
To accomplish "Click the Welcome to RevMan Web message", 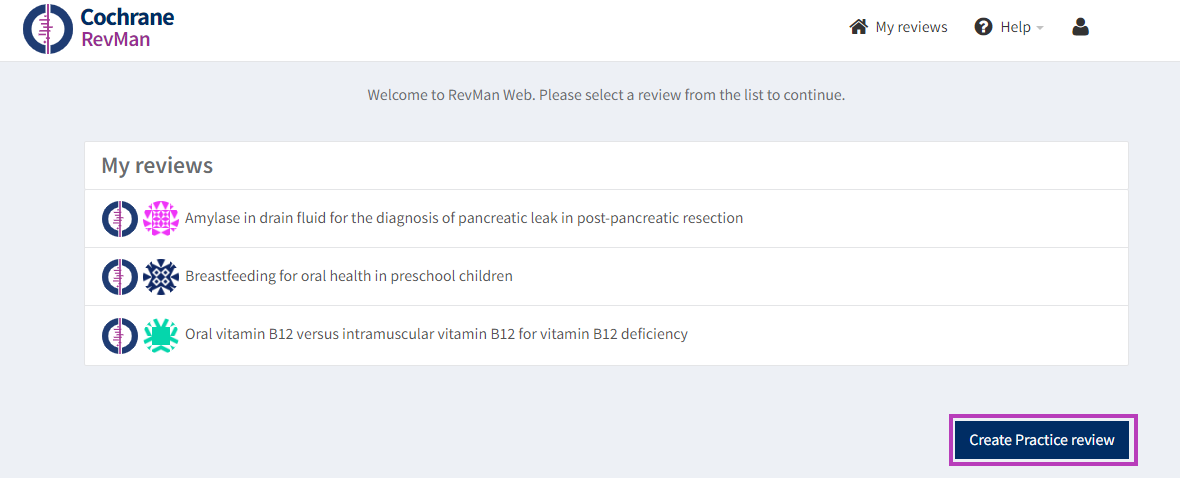I will coord(606,96).
